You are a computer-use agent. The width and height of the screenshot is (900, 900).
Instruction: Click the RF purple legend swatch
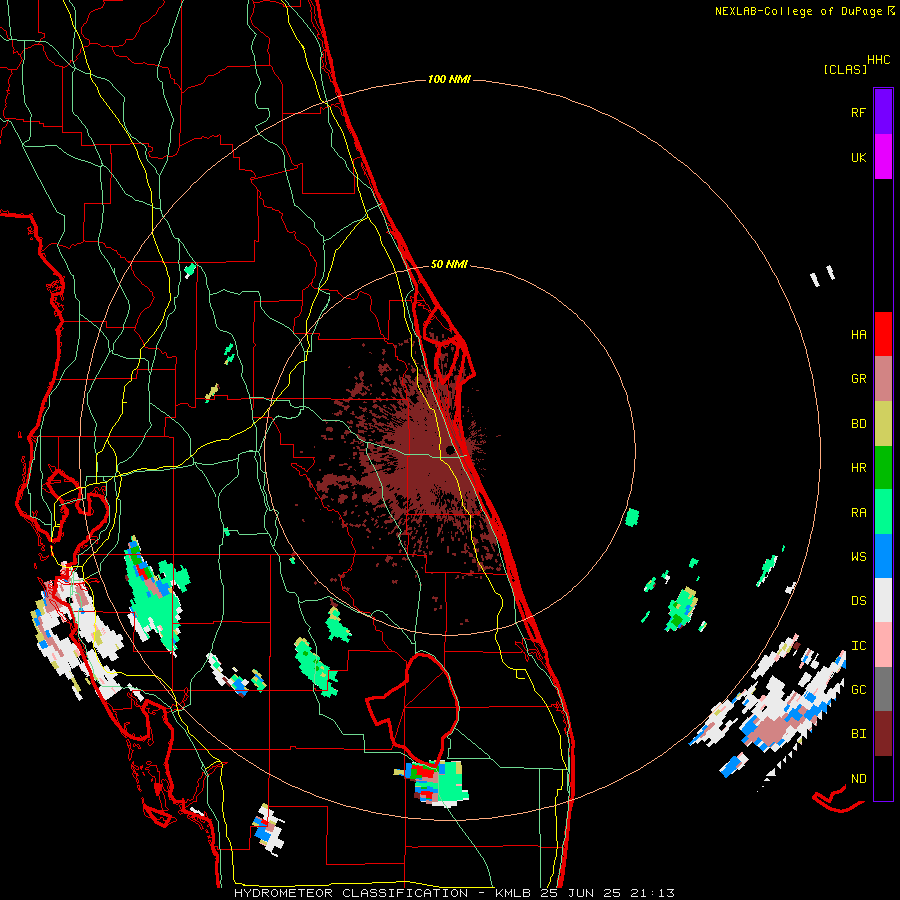(x=883, y=111)
